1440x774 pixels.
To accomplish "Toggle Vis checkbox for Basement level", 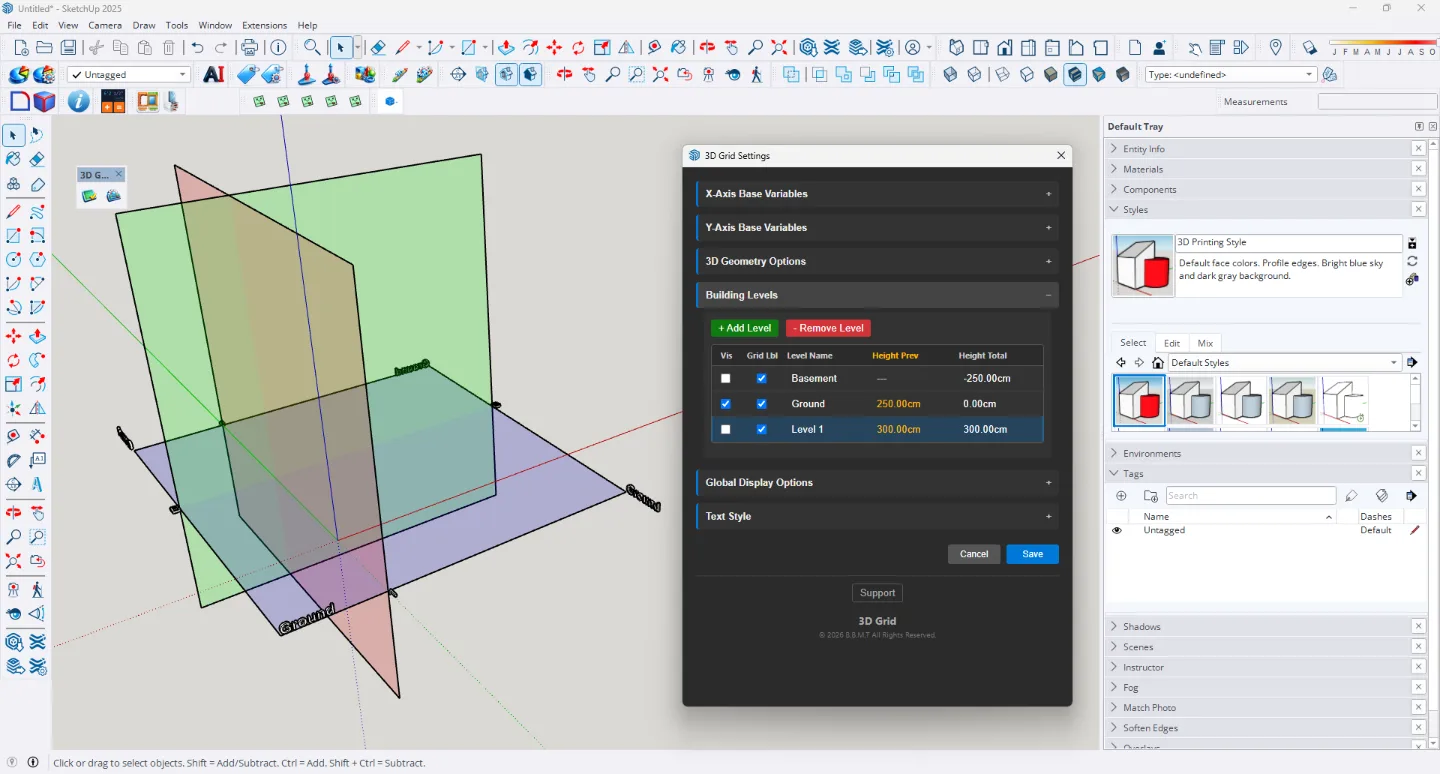I will [x=726, y=379].
